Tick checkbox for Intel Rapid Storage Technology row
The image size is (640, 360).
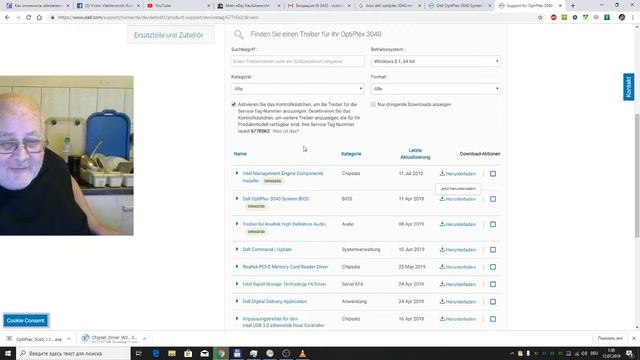pos(493,284)
